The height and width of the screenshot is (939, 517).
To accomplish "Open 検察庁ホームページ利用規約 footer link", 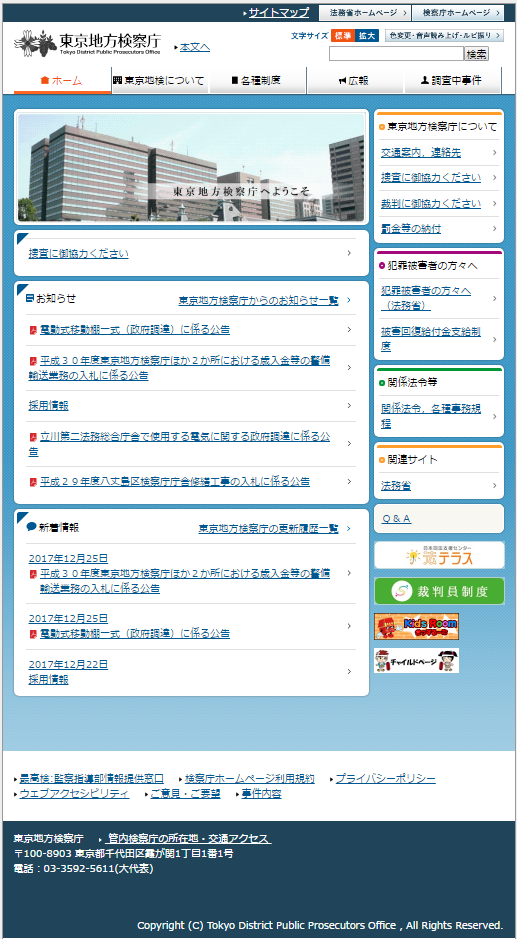I will (x=250, y=779).
